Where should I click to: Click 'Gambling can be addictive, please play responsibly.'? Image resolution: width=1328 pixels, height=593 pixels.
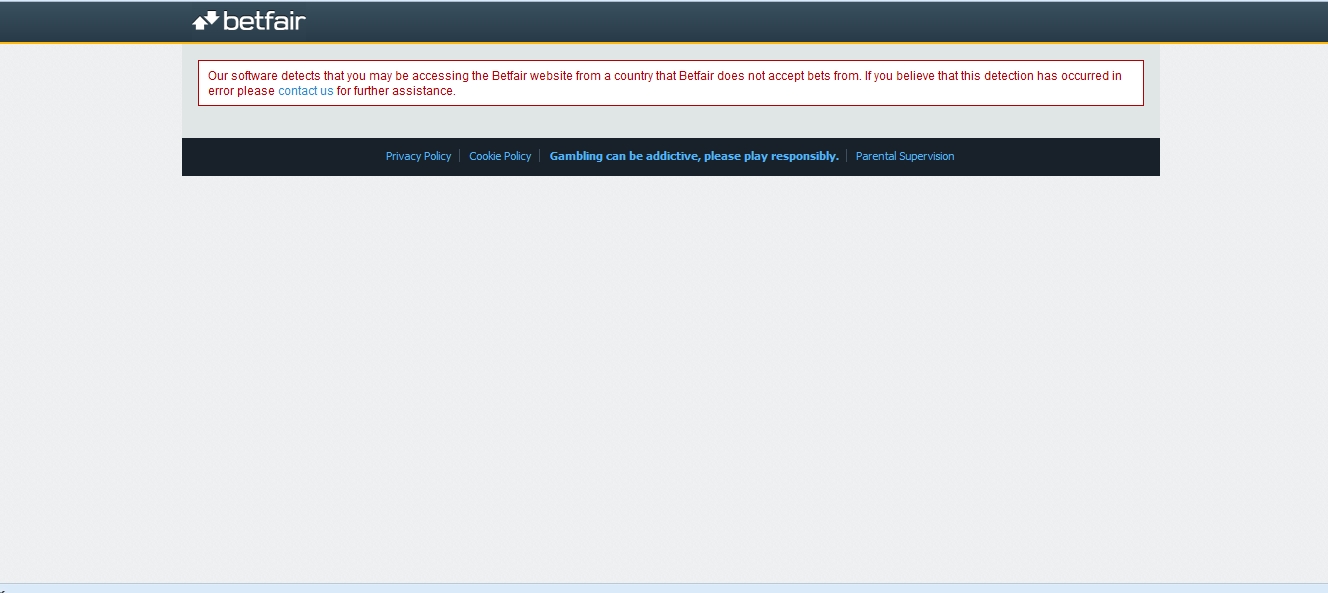pos(694,156)
